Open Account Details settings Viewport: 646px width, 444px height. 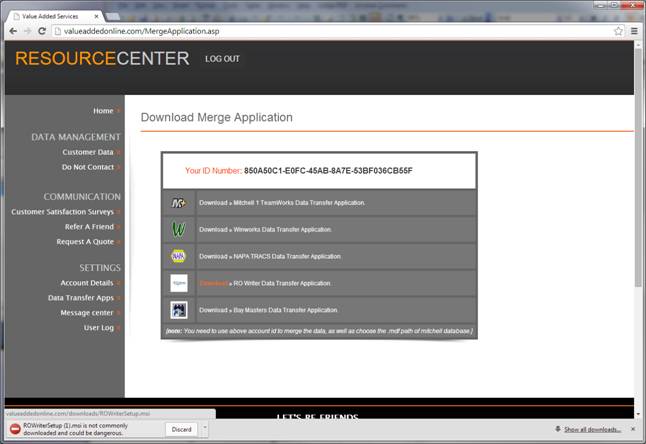87,283
